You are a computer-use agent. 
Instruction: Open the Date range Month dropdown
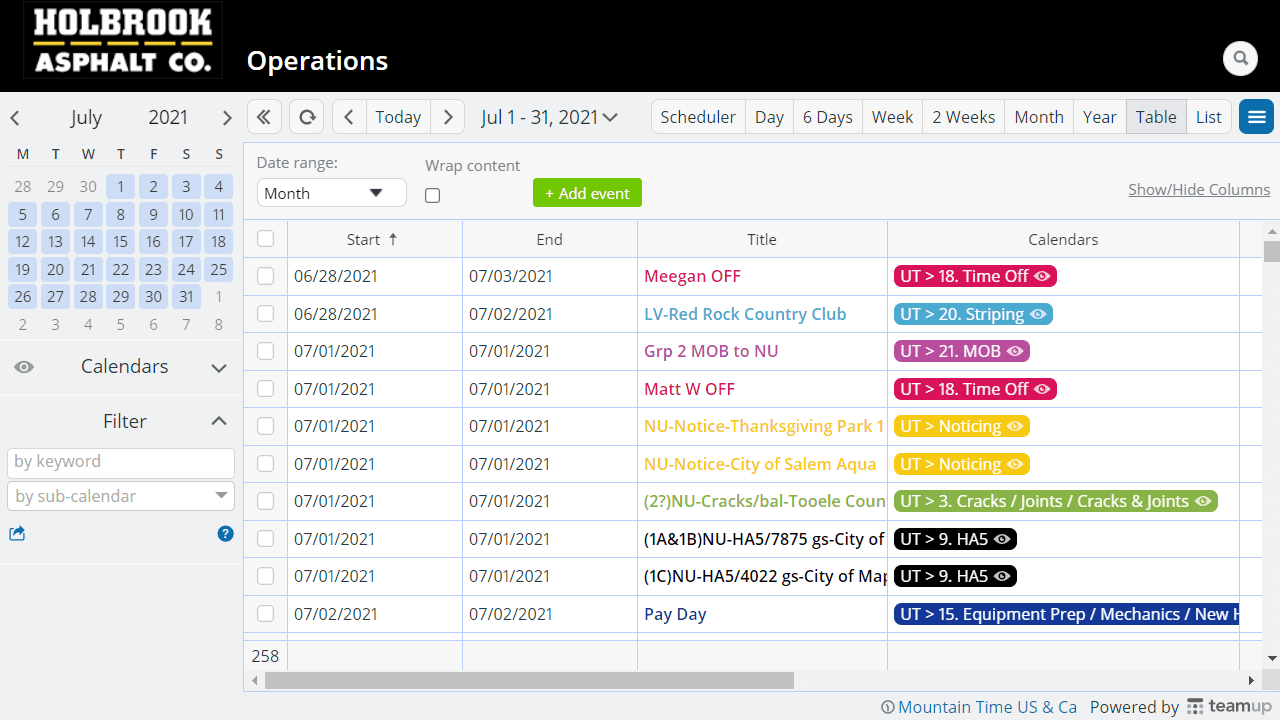[331, 193]
